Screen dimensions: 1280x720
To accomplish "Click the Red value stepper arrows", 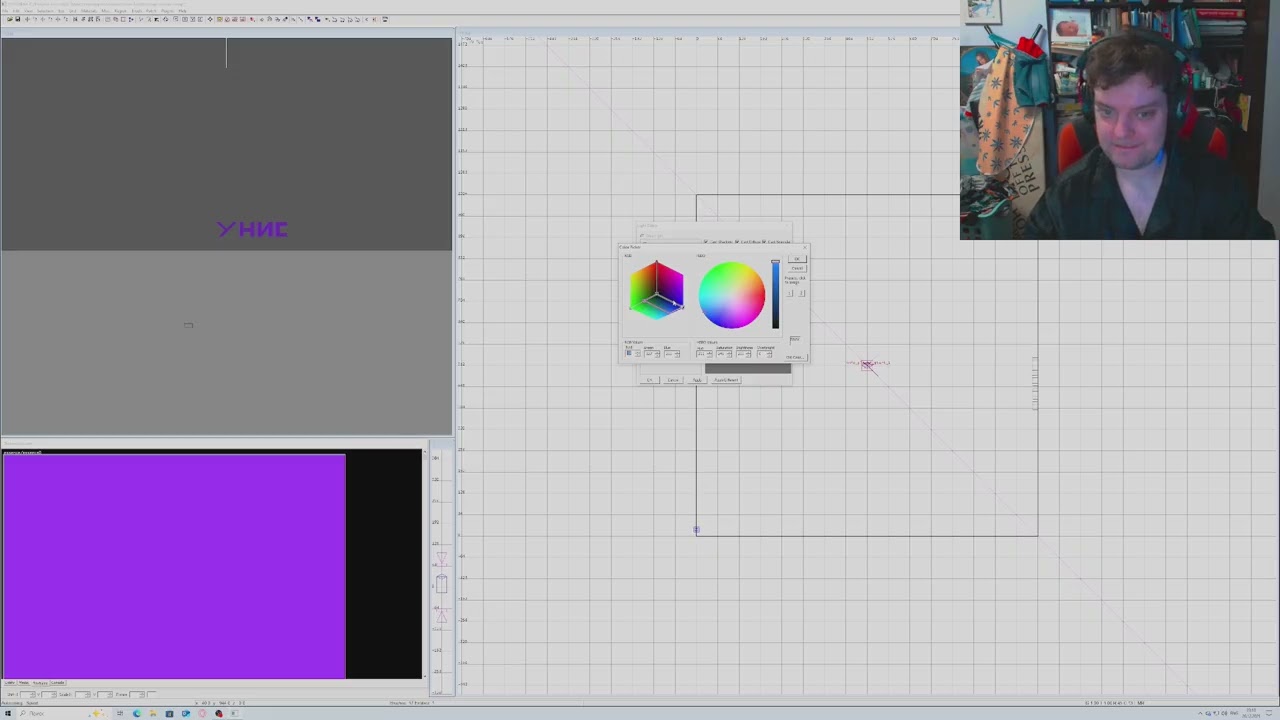I will (x=638, y=354).
